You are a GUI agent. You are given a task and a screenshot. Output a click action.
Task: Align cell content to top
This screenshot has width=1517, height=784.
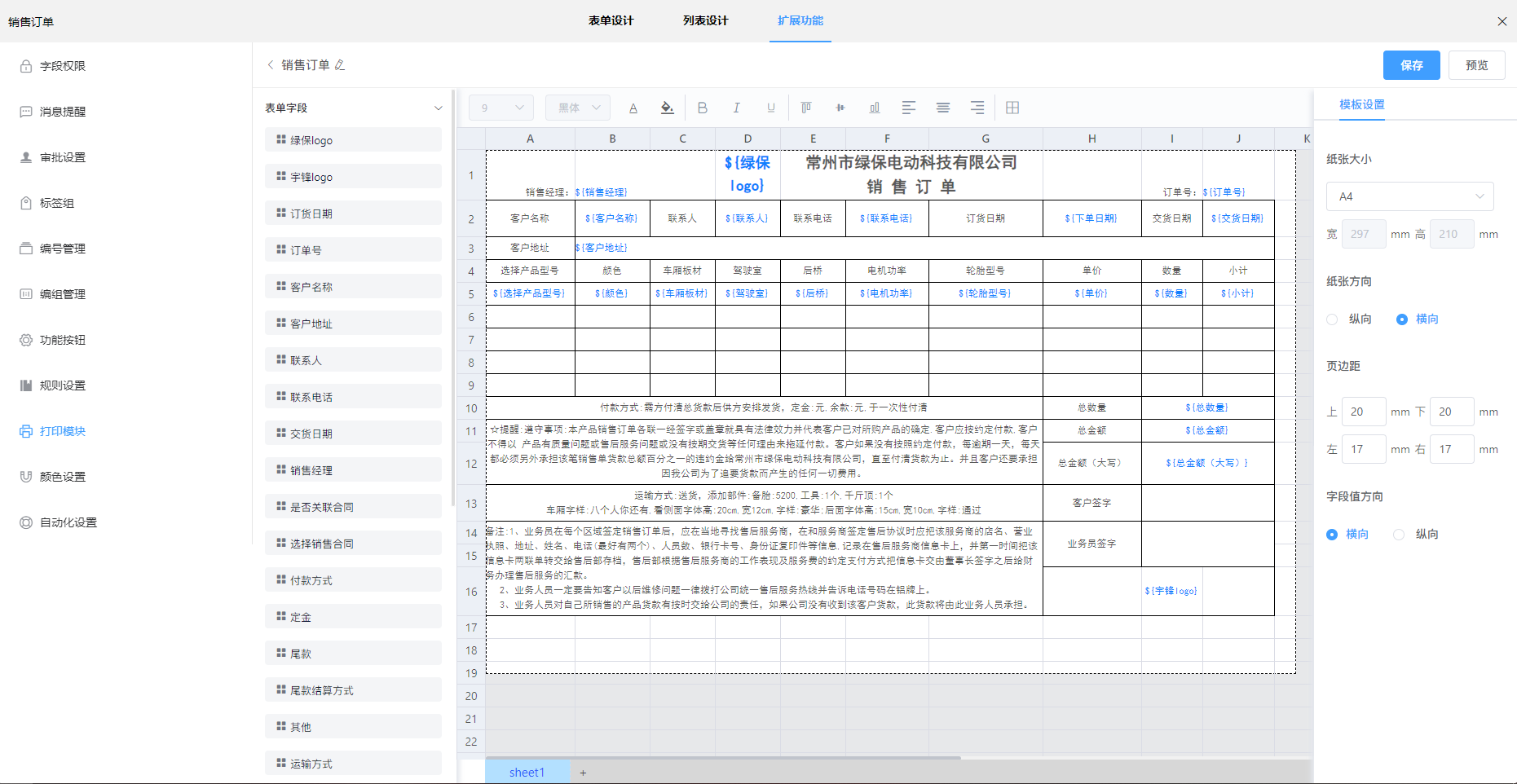(x=806, y=108)
